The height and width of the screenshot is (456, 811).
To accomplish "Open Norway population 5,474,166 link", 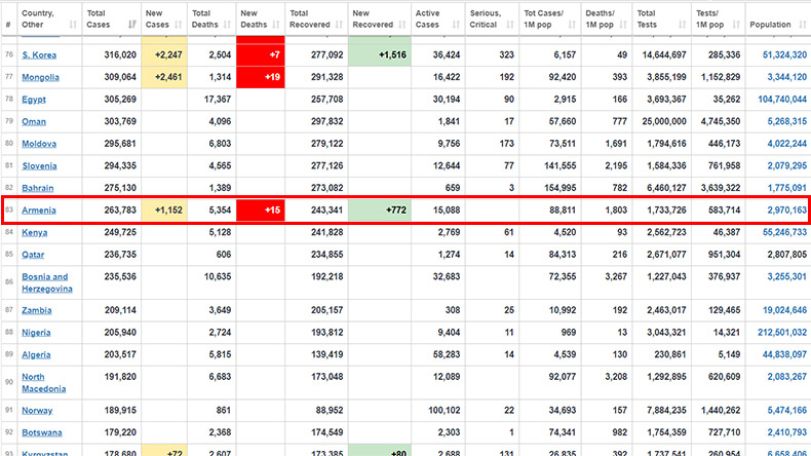I will pyautogui.click(x=787, y=411).
